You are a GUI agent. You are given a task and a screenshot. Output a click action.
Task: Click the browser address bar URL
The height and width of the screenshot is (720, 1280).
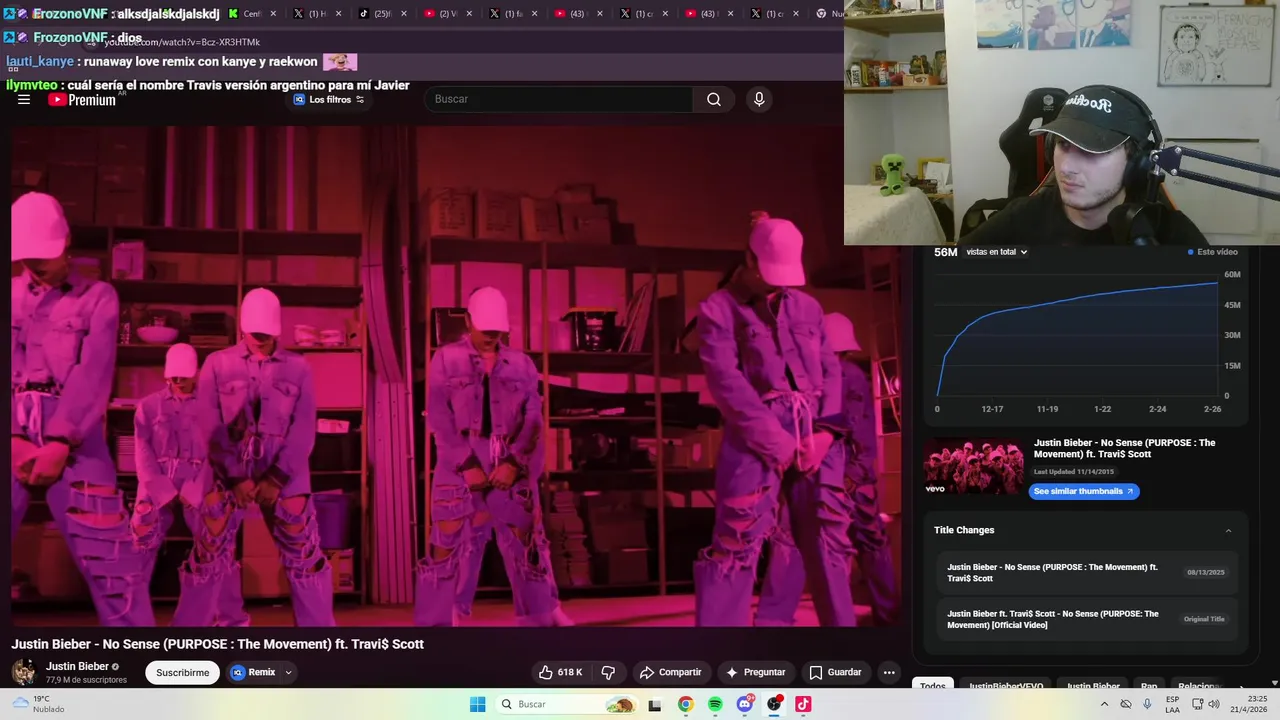[182, 42]
